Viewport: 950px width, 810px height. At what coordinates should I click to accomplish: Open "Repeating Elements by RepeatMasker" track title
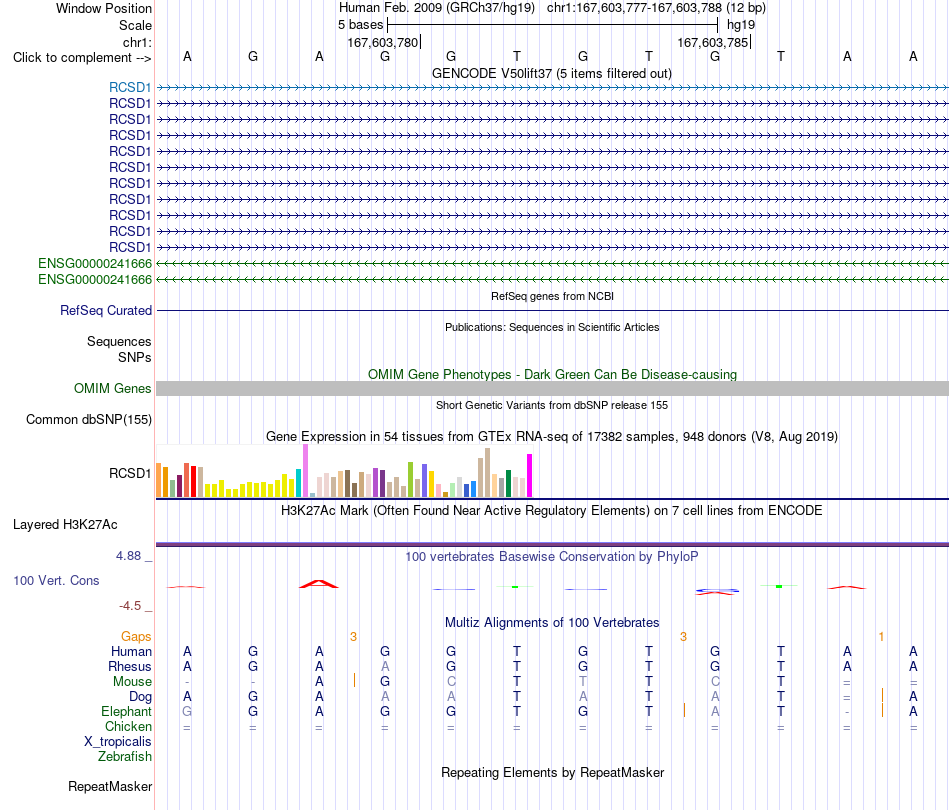pos(552,772)
